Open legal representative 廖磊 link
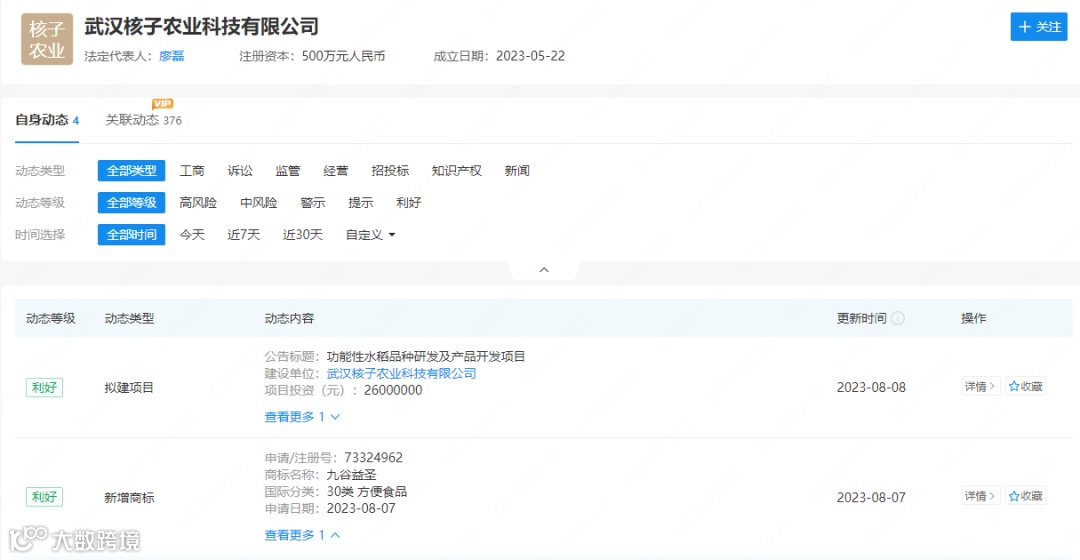Image resolution: width=1080 pixels, height=560 pixels. click(x=172, y=56)
